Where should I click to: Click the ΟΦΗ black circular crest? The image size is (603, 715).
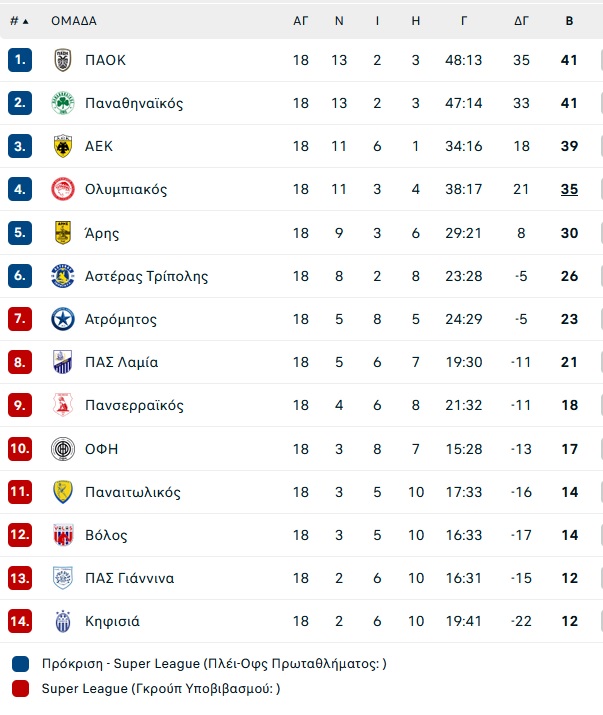[63, 449]
